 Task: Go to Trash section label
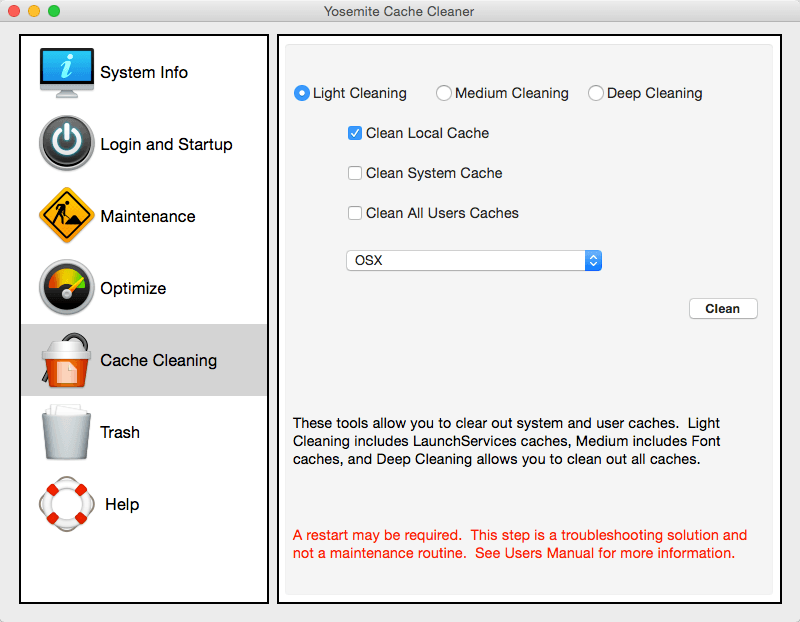(x=120, y=432)
